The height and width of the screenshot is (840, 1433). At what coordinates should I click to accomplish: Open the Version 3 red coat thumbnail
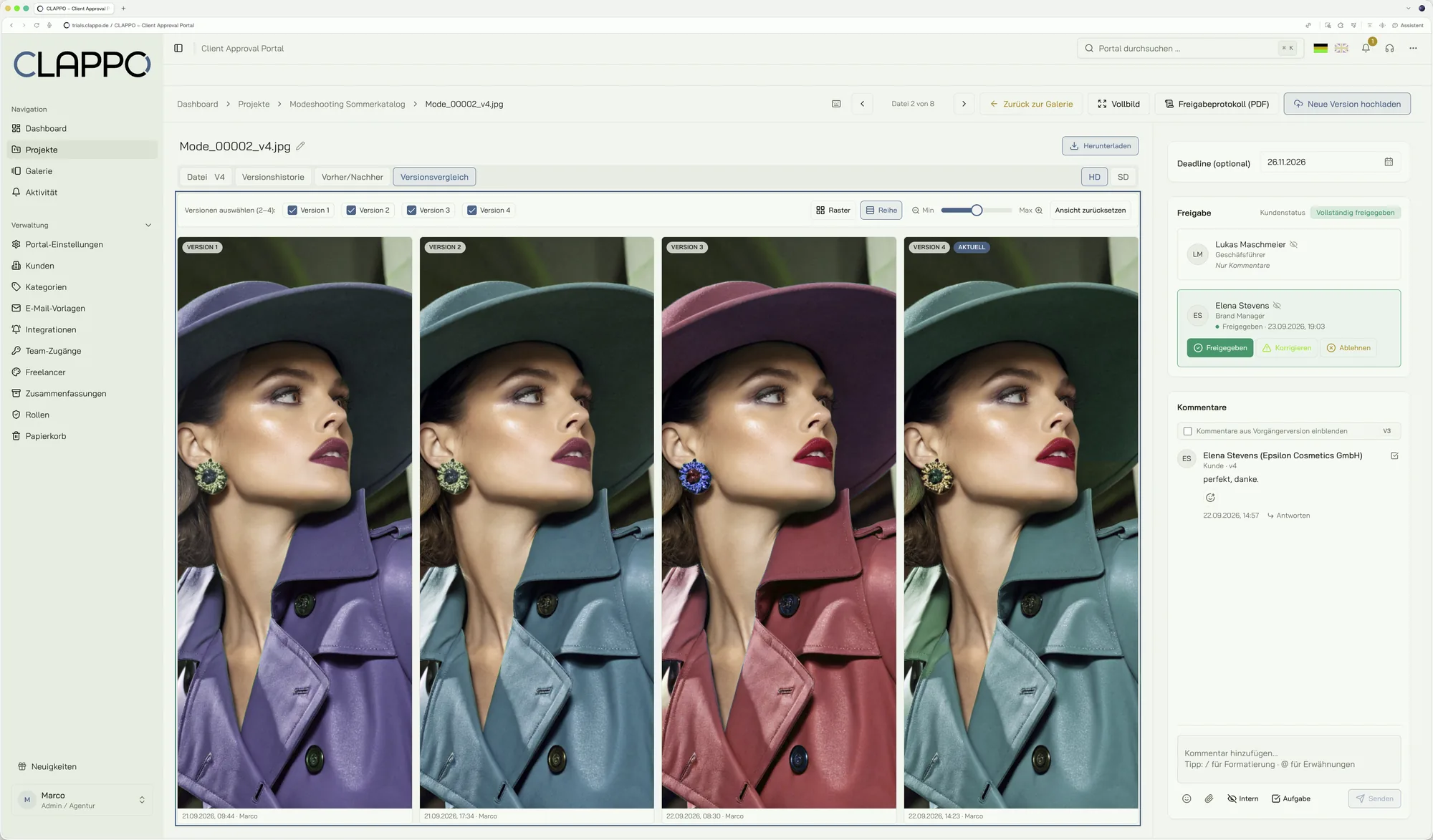(x=779, y=523)
